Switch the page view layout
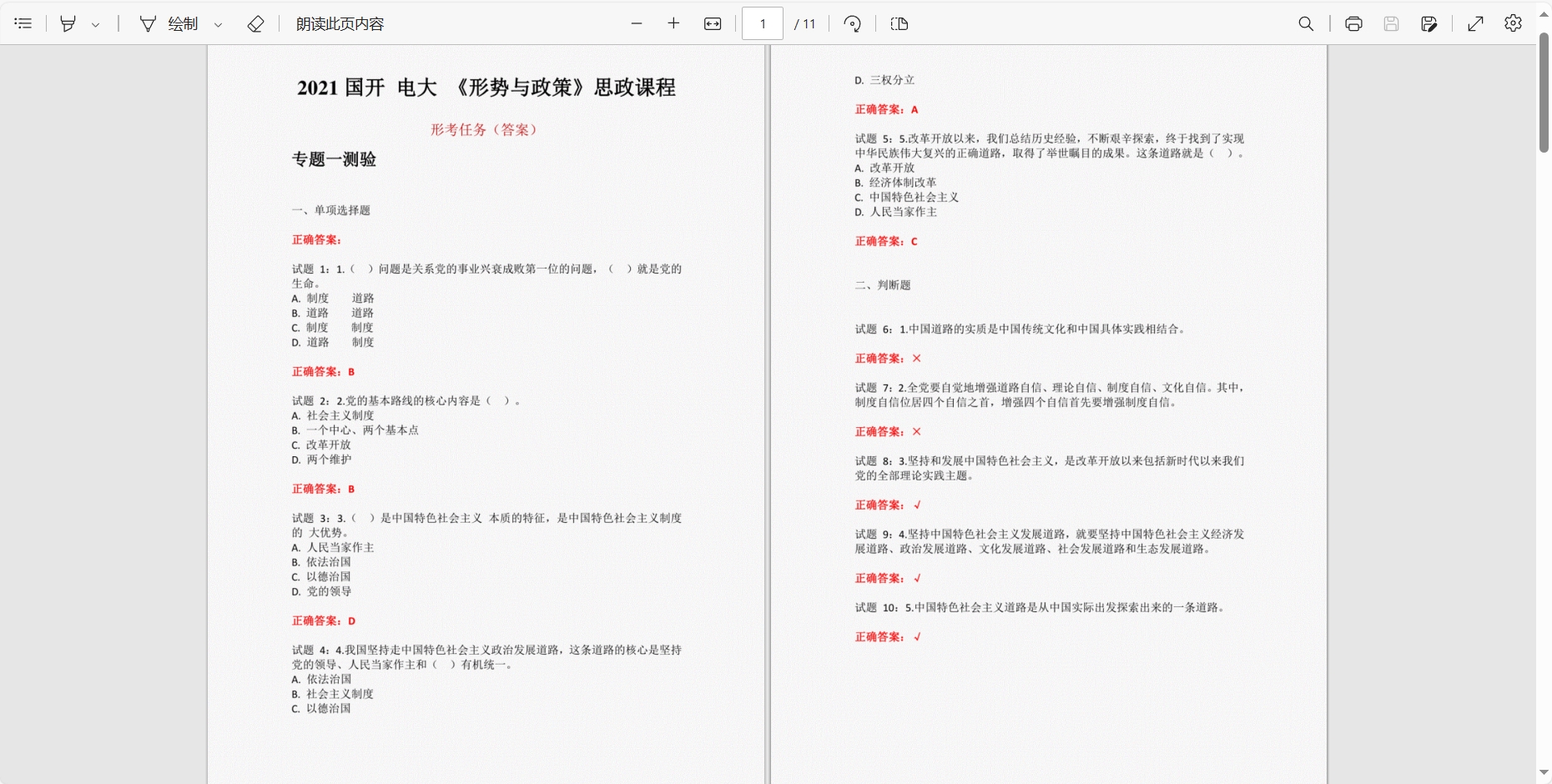Image resolution: width=1552 pixels, height=784 pixels. pos(899,23)
